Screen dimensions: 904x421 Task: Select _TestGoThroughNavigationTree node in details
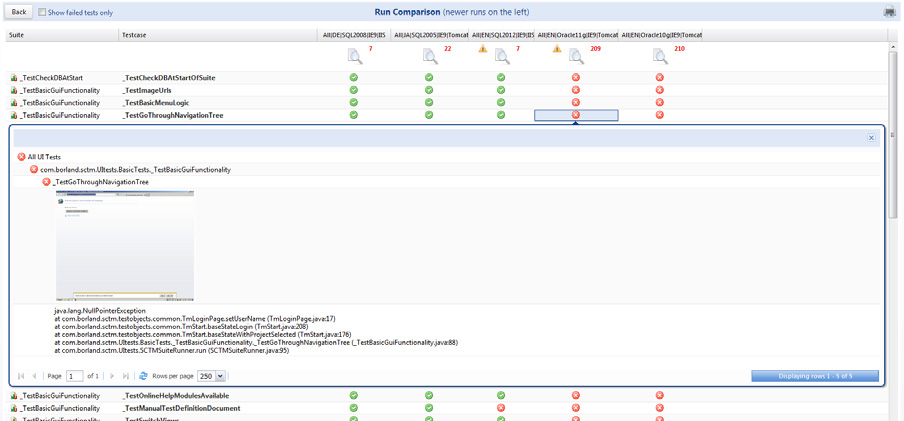click(x=101, y=182)
